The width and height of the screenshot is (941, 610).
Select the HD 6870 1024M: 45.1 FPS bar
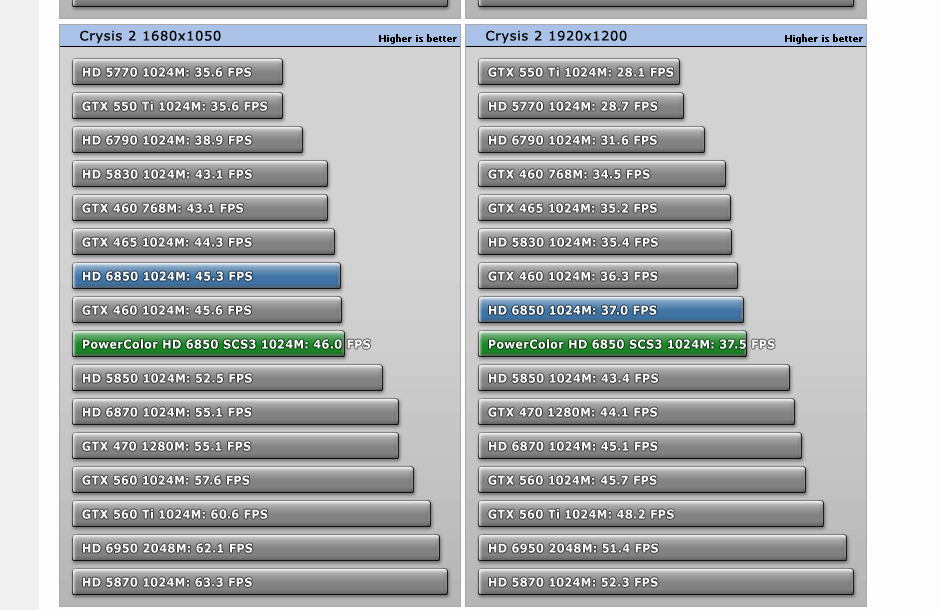click(640, 446)
